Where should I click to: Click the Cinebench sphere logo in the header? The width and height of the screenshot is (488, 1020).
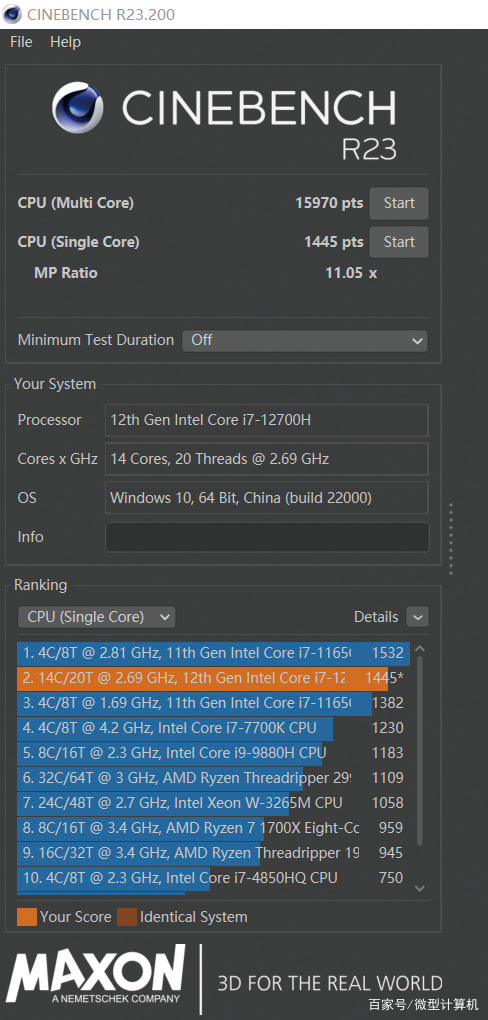[x=78, y=108]
